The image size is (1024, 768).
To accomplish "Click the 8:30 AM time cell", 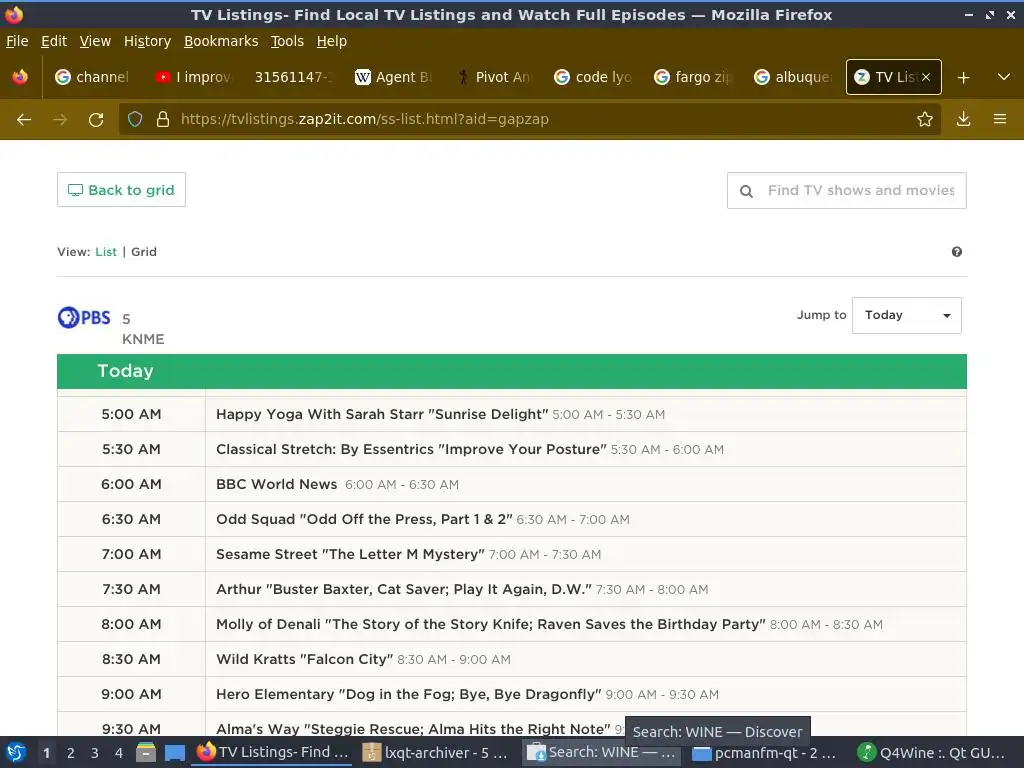I will coord(131,659).
